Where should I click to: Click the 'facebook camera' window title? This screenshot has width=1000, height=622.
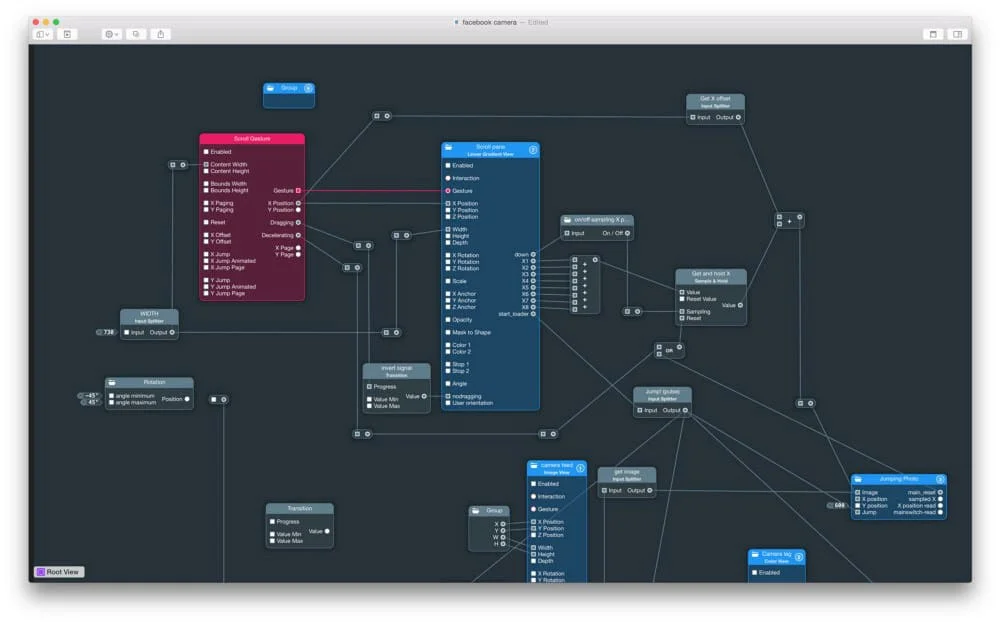tap(489, 22)
